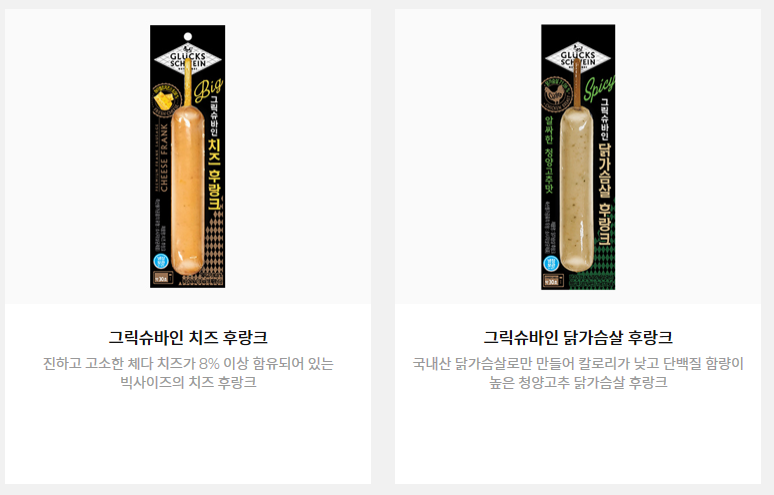The image size is (774, 495).
Task: Click the blue refrigerated badge on cheese package
Action: (161, 262)
